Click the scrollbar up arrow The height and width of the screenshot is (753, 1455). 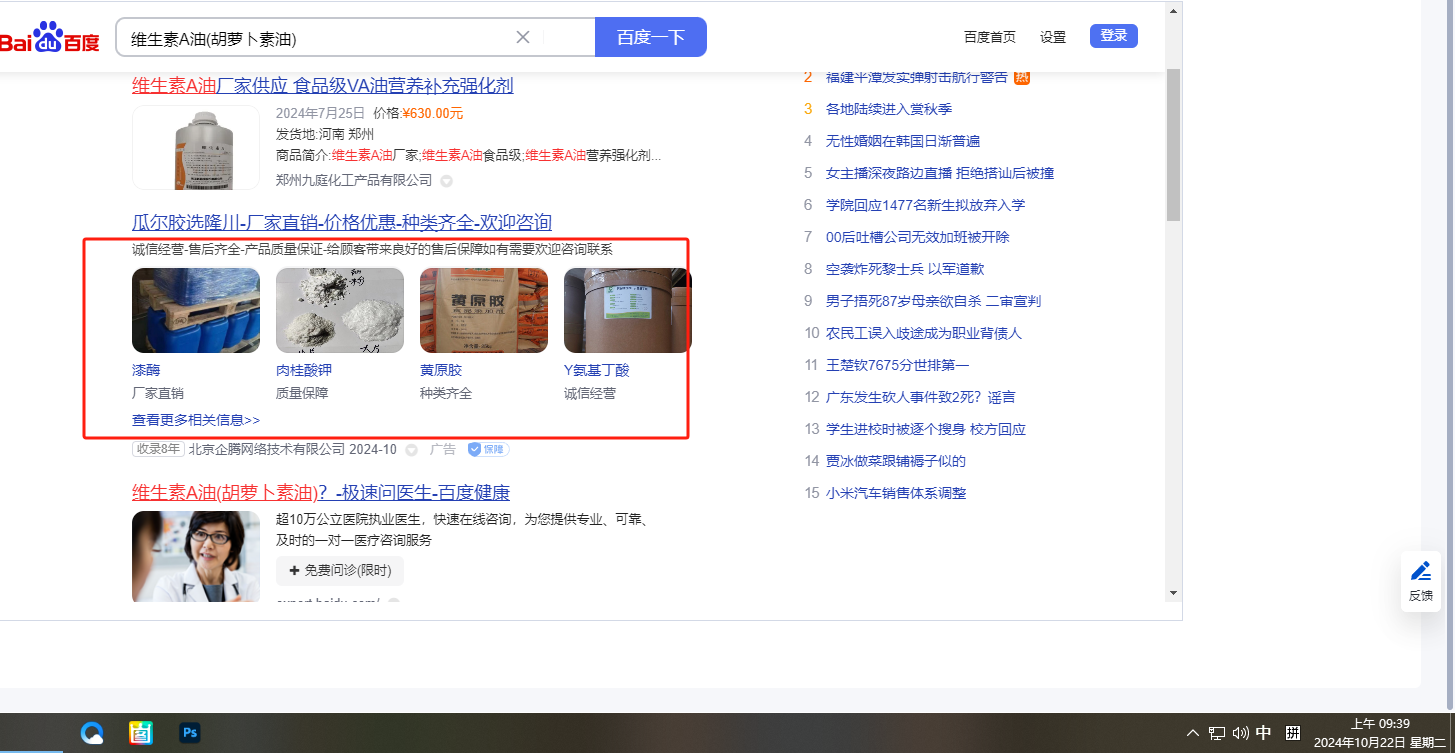[1173, 9]
